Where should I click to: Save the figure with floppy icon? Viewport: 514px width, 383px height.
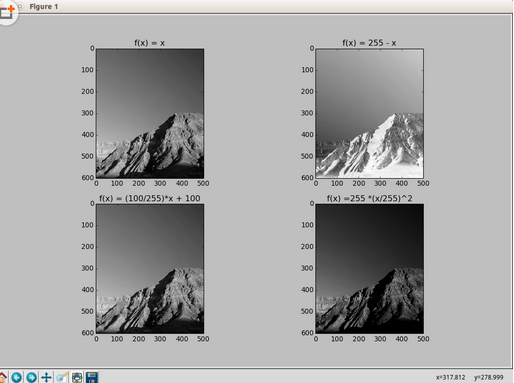92,377
